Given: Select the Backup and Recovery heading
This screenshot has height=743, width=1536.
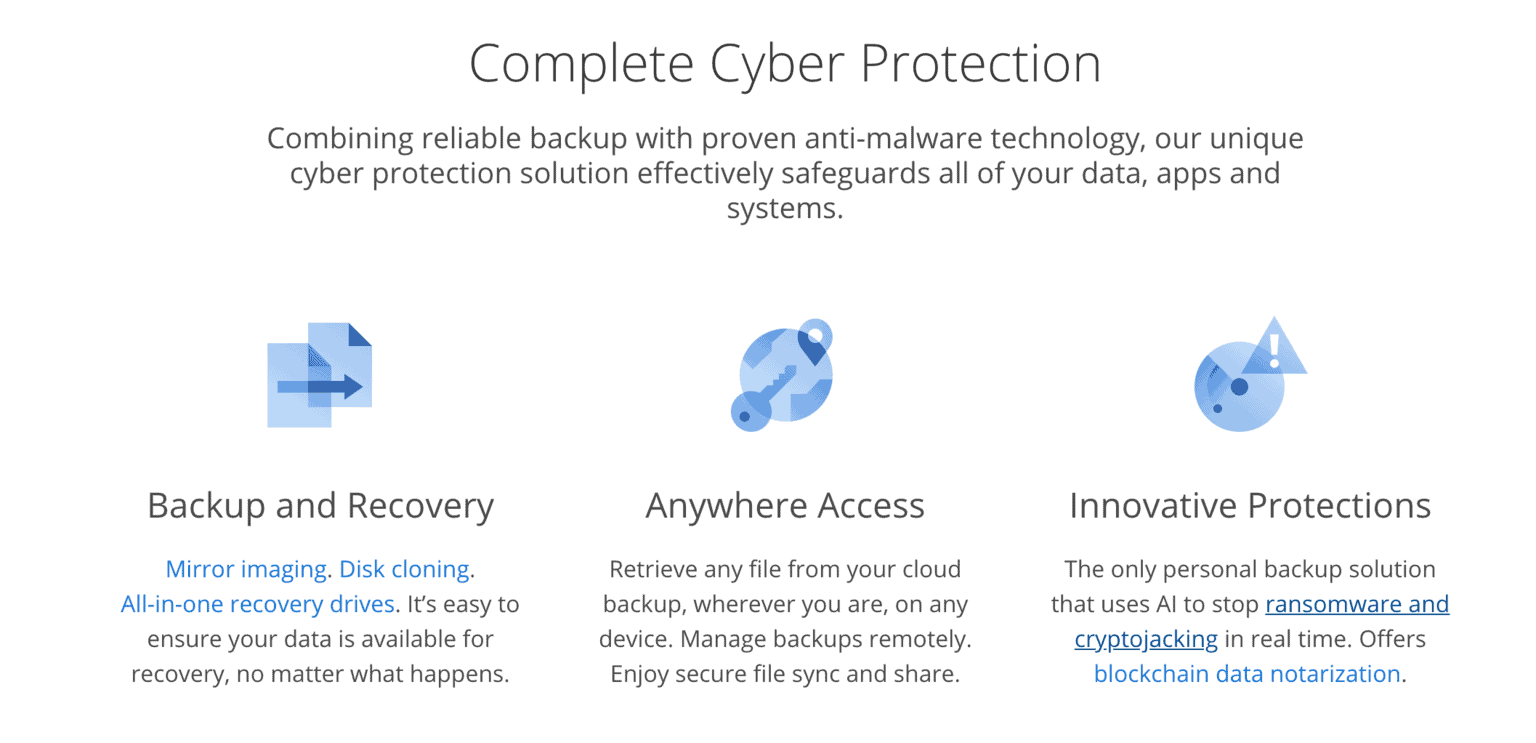Looking at the screenshot, I should click(320, 506).
